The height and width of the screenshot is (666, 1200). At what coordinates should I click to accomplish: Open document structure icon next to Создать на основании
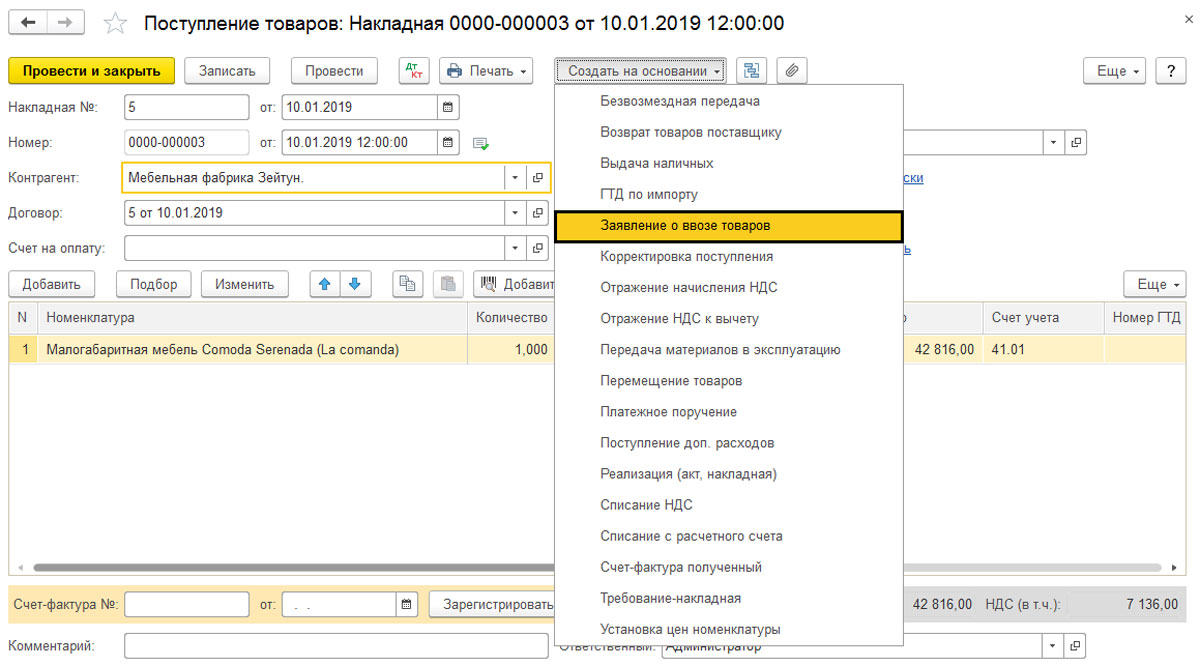tap(752, 71)
